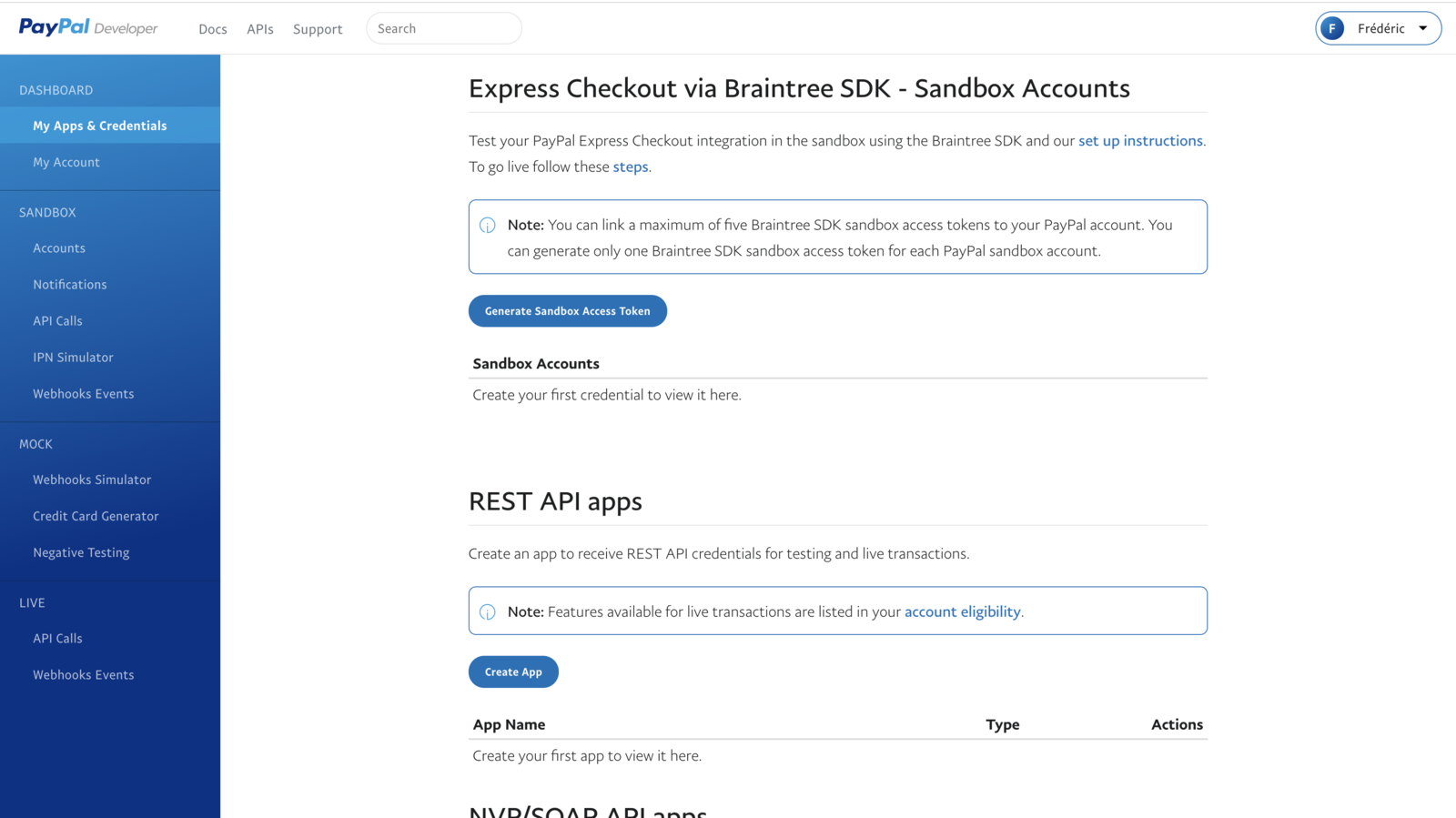Open the Support menu

click(x=318, y=29)
